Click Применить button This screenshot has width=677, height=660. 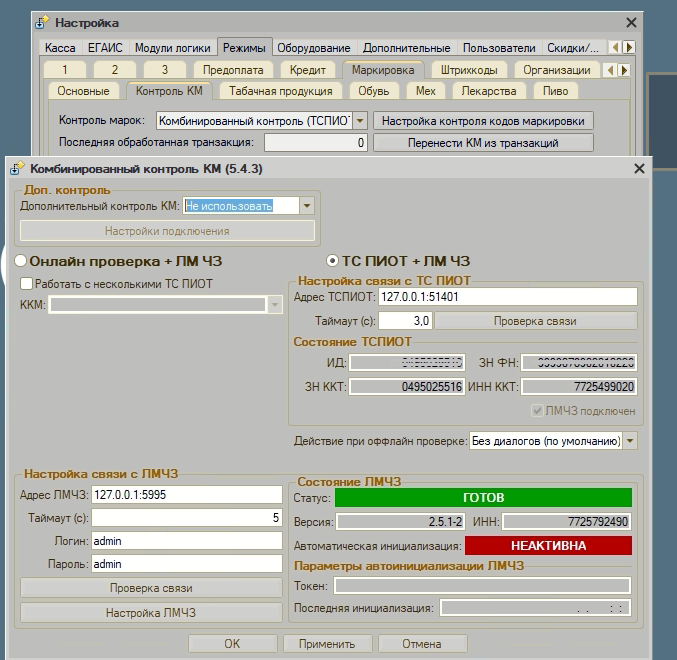pyautogui.click(x=327, y=644)
